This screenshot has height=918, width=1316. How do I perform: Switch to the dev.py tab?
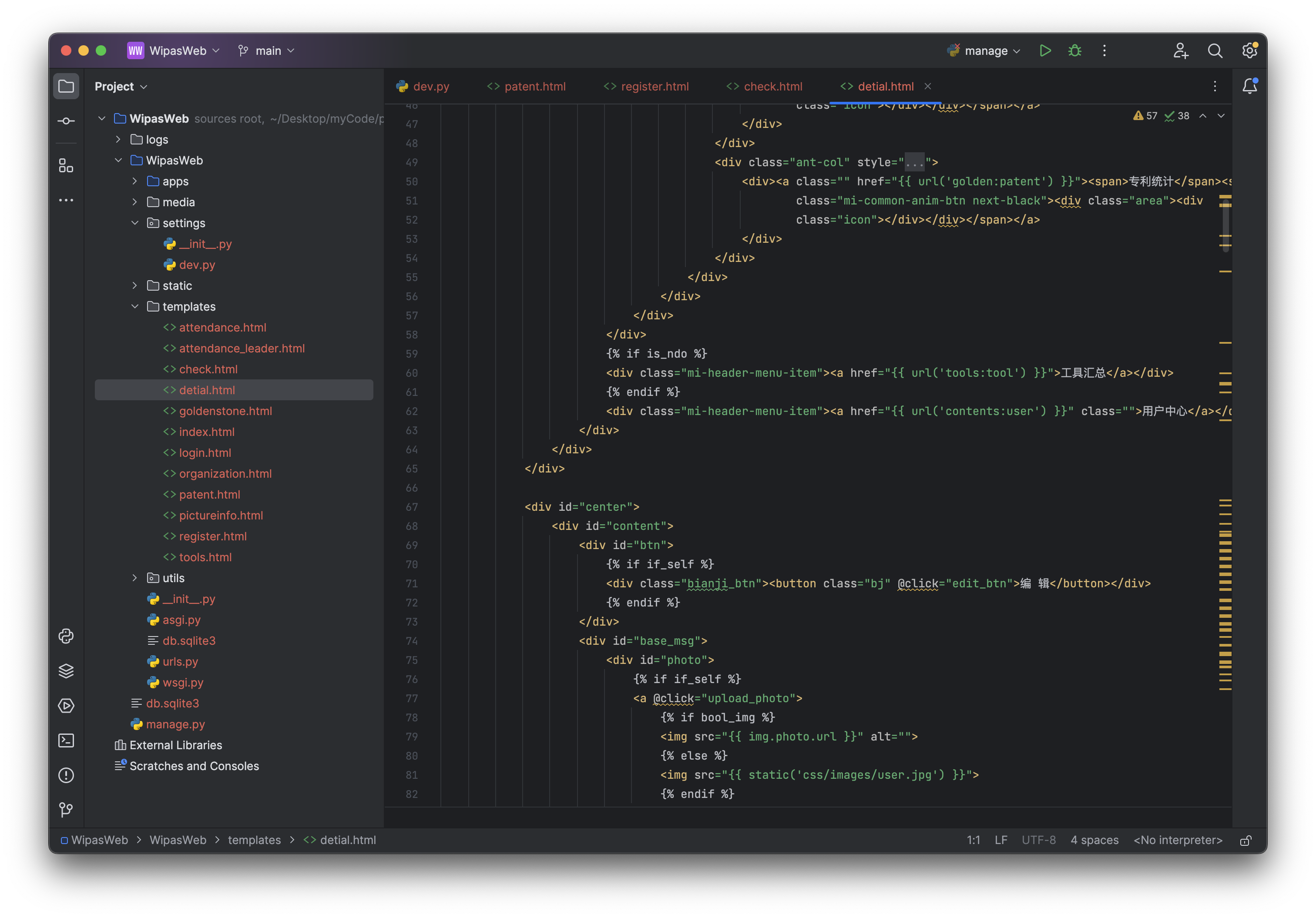pyautogui.click(x=423, y=87)
